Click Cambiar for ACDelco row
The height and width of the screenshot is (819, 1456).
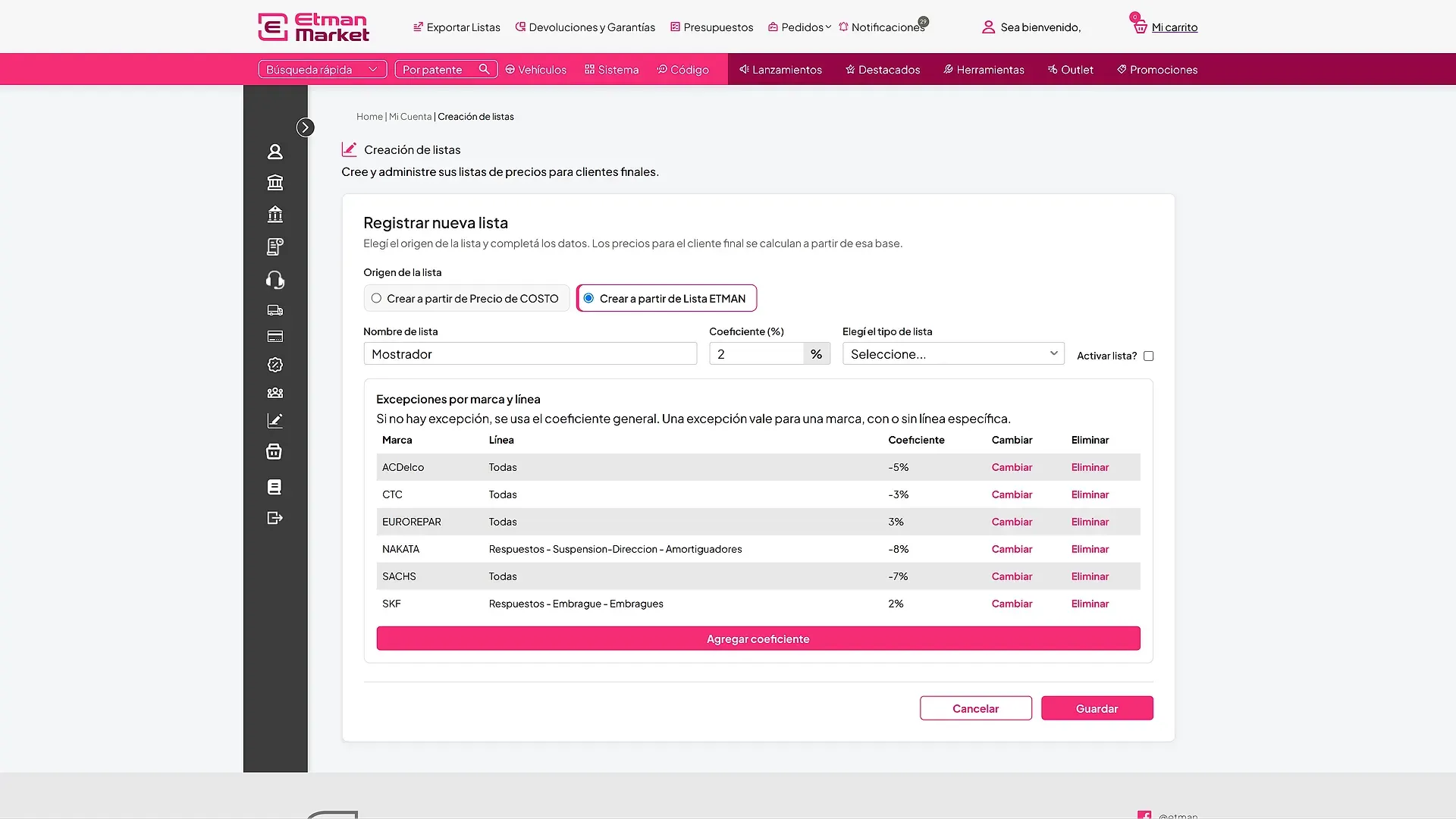pyautogui.click(x=1012, y=467)
